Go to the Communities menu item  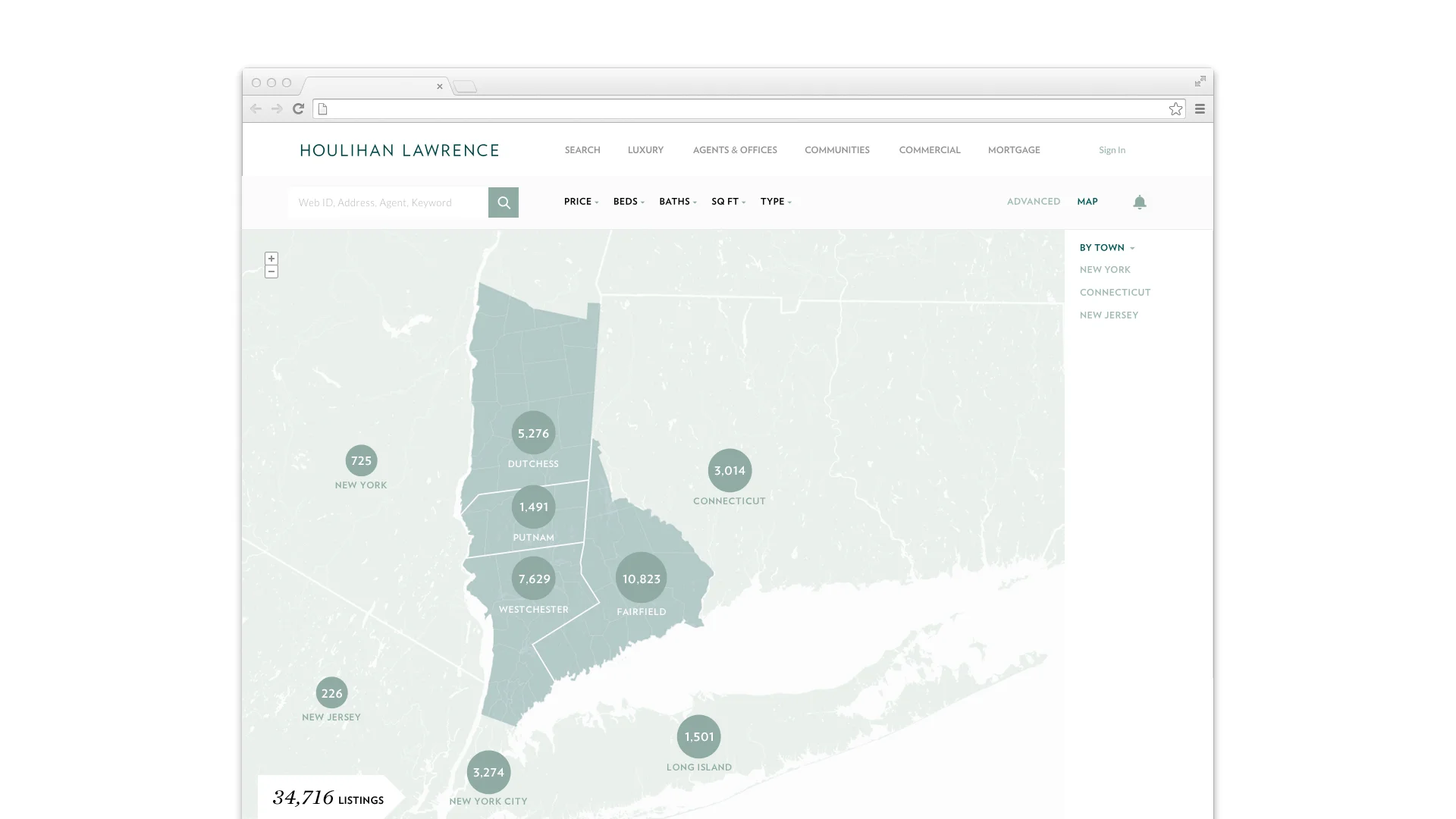[x=837, y=150]
